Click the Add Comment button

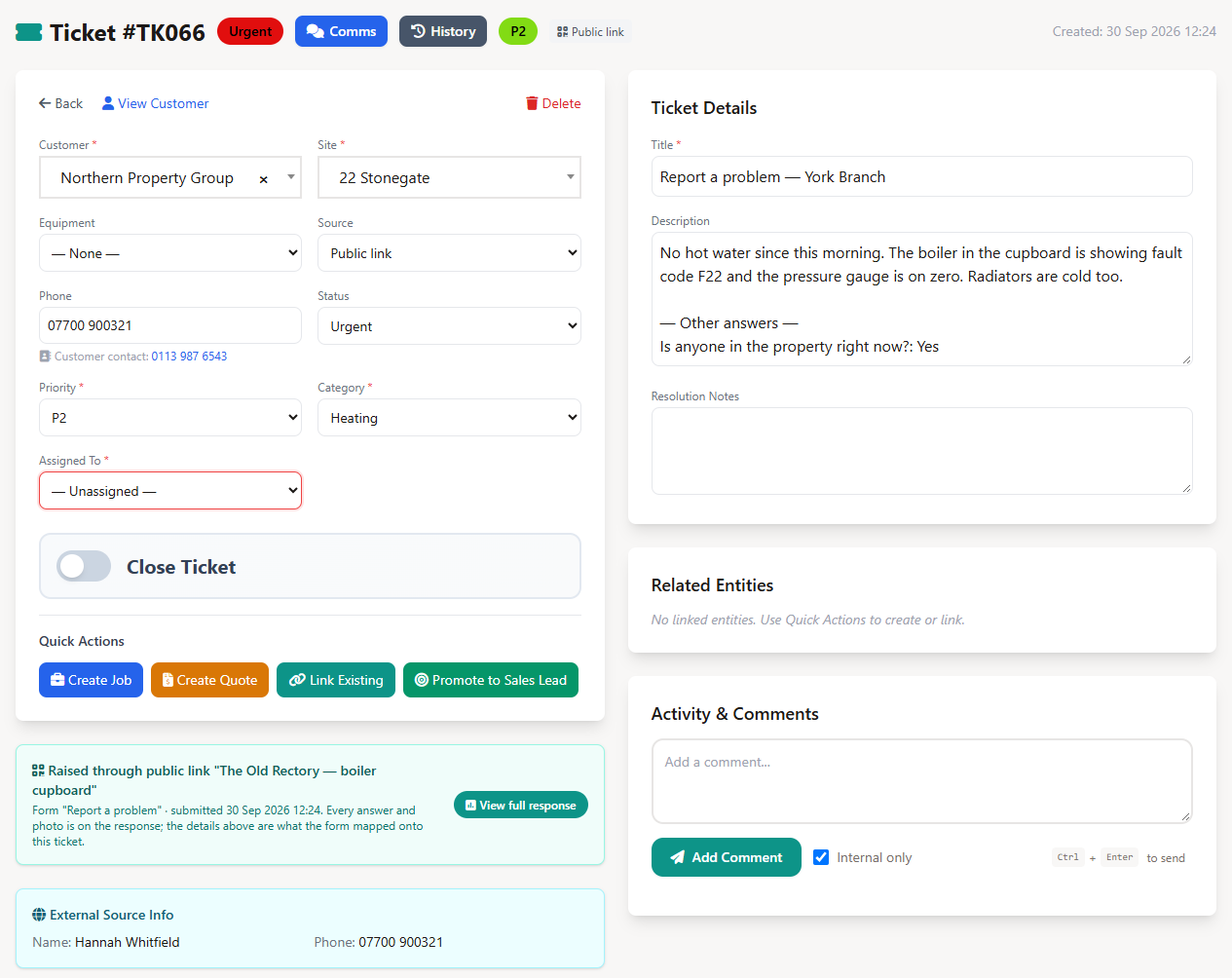[x=727, y=857]
